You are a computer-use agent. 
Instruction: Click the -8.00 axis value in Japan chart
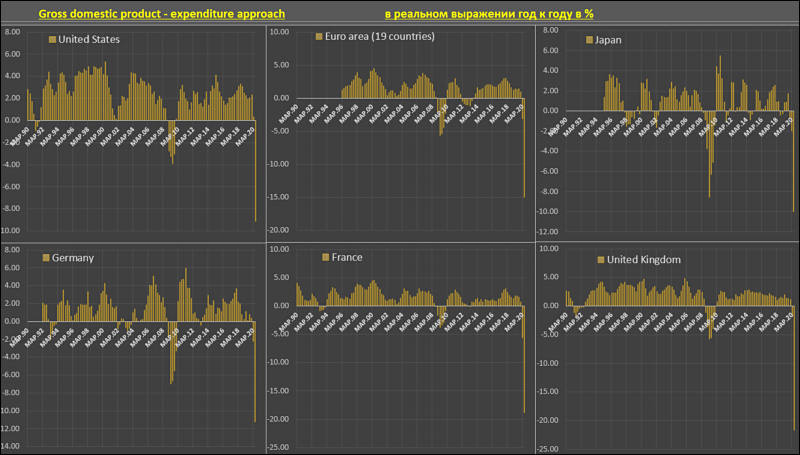coord(549,191)
